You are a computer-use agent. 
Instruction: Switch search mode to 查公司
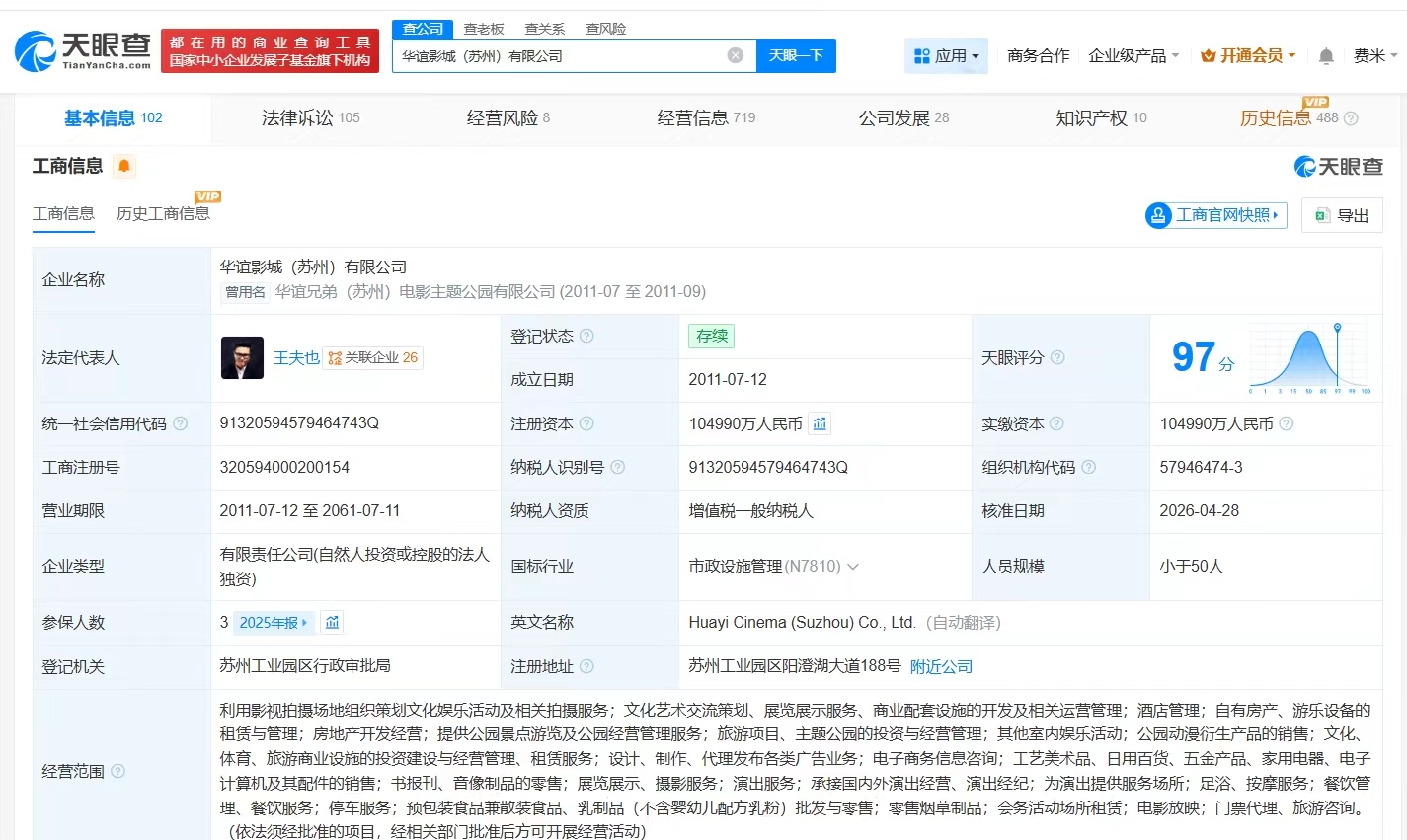pos(423,29)
